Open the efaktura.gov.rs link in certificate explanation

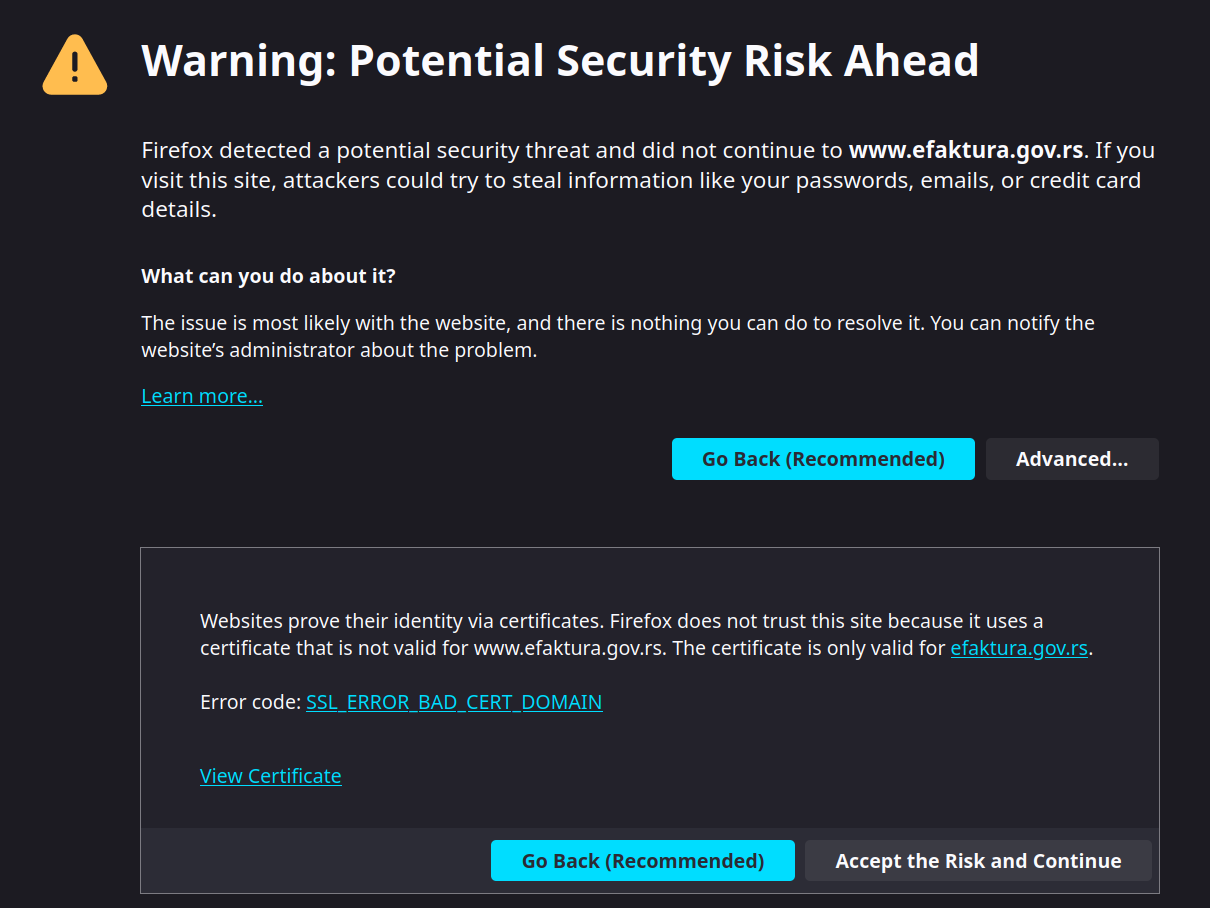pos(1019,648)
